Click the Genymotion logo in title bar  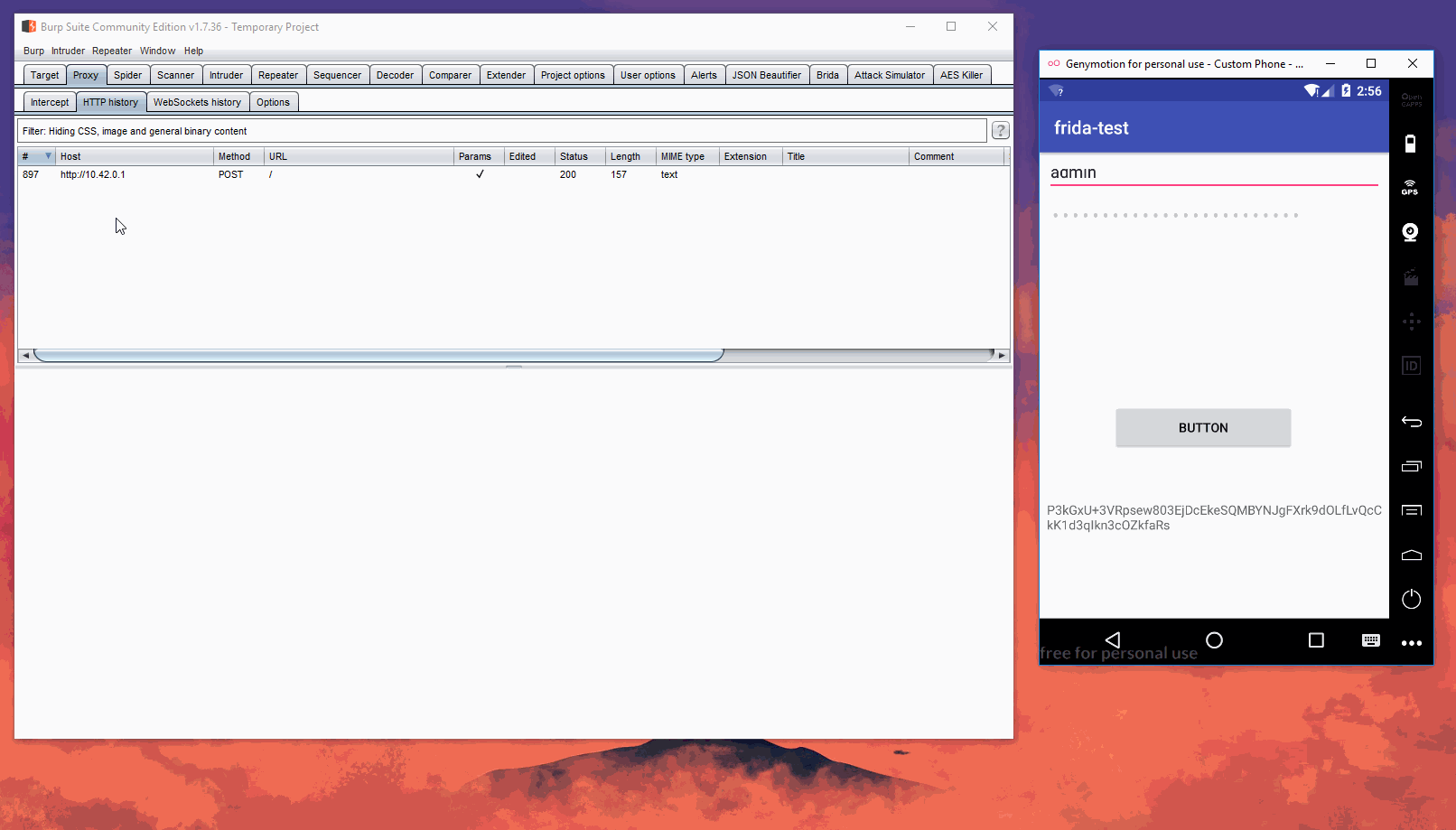pos(1053,63)
